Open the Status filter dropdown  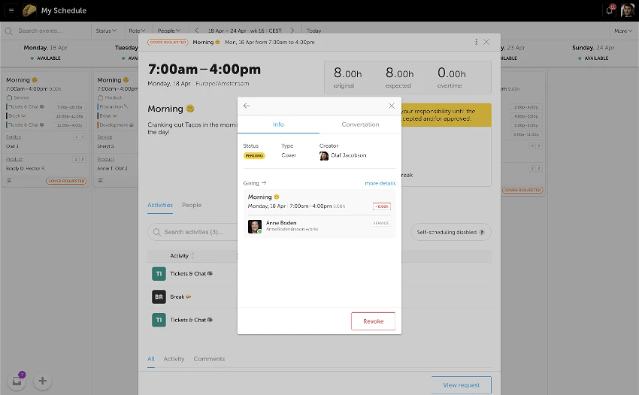106,31
